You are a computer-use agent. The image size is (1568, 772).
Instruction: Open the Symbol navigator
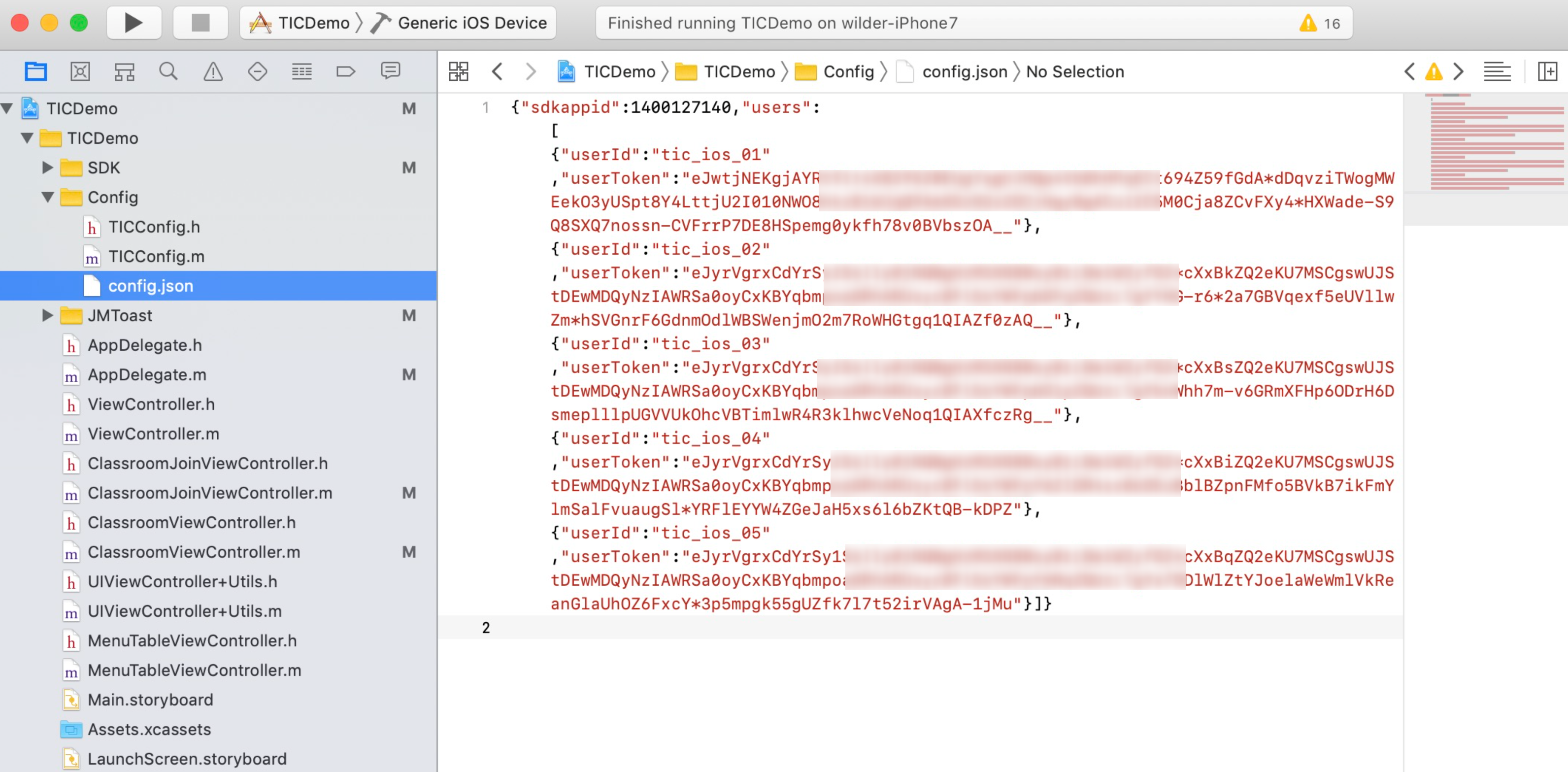[x=124, y=71]
